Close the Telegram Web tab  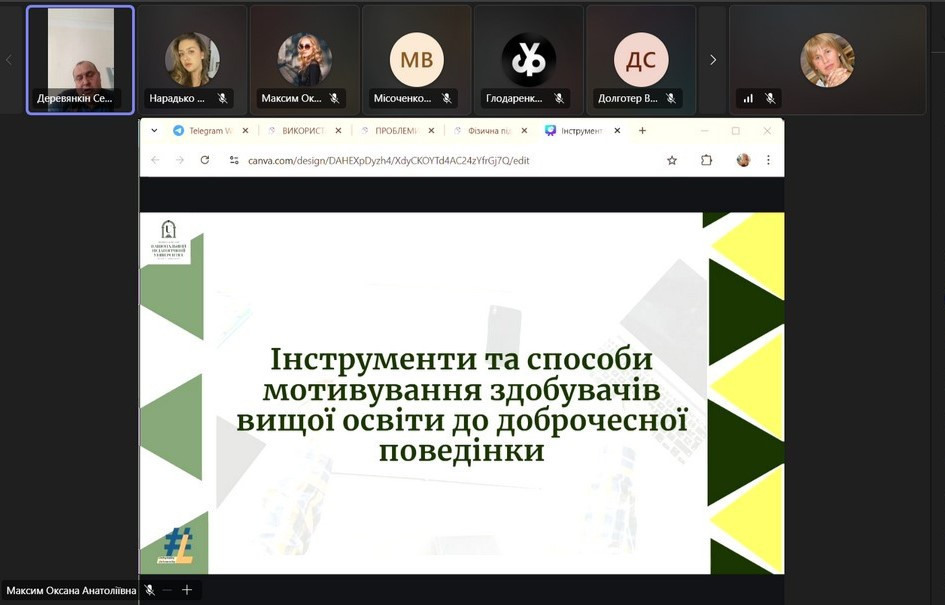[245, 130]
